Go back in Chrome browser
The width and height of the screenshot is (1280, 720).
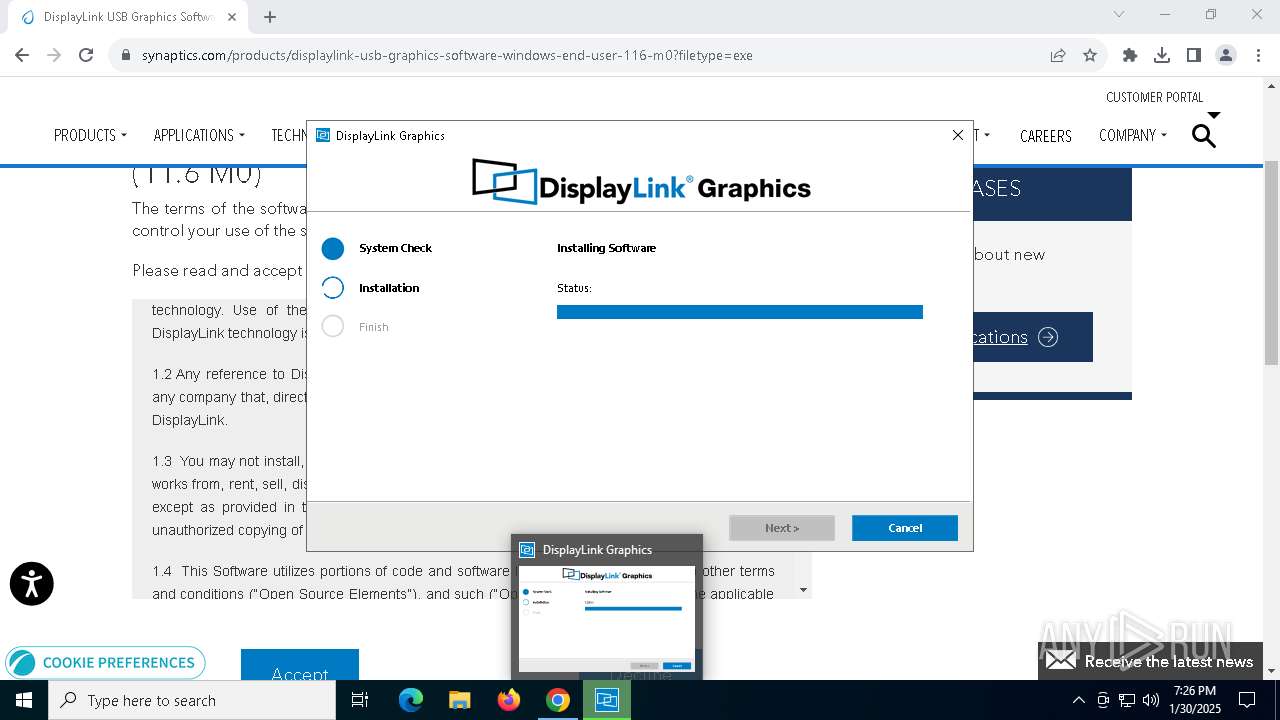coord(22,55)
